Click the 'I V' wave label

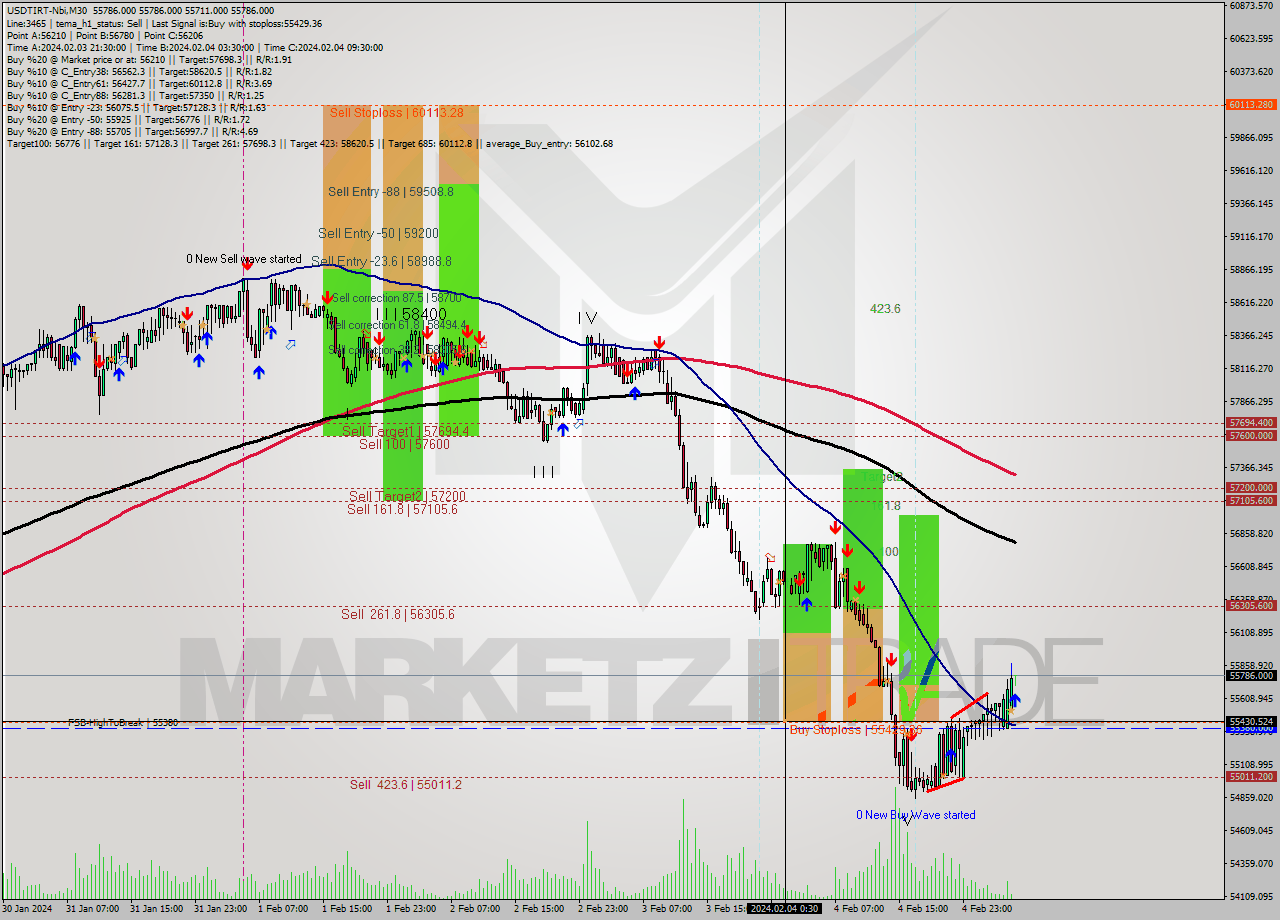(586, 318)
